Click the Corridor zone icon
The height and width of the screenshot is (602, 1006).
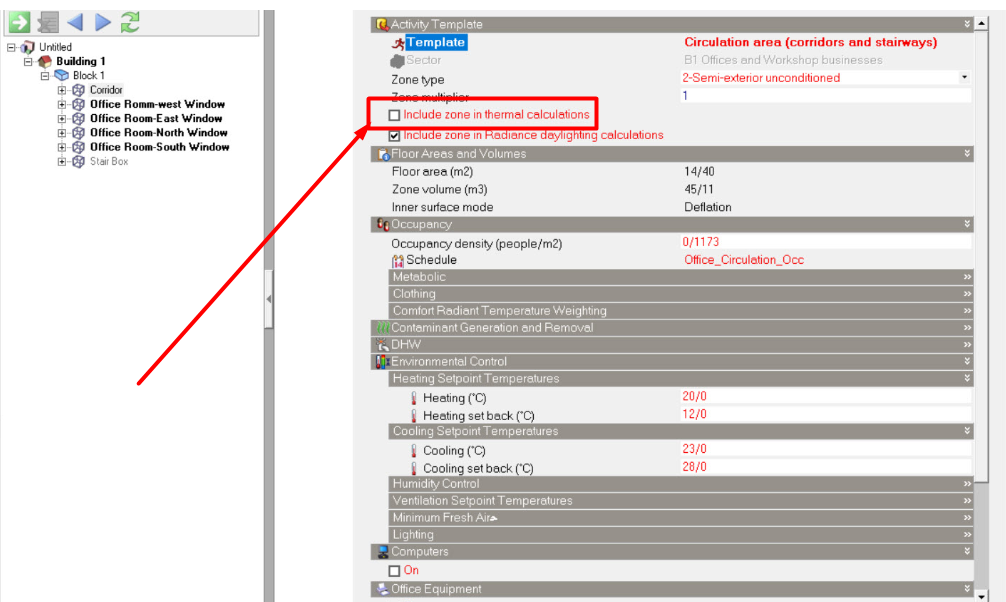pos(78,90)
